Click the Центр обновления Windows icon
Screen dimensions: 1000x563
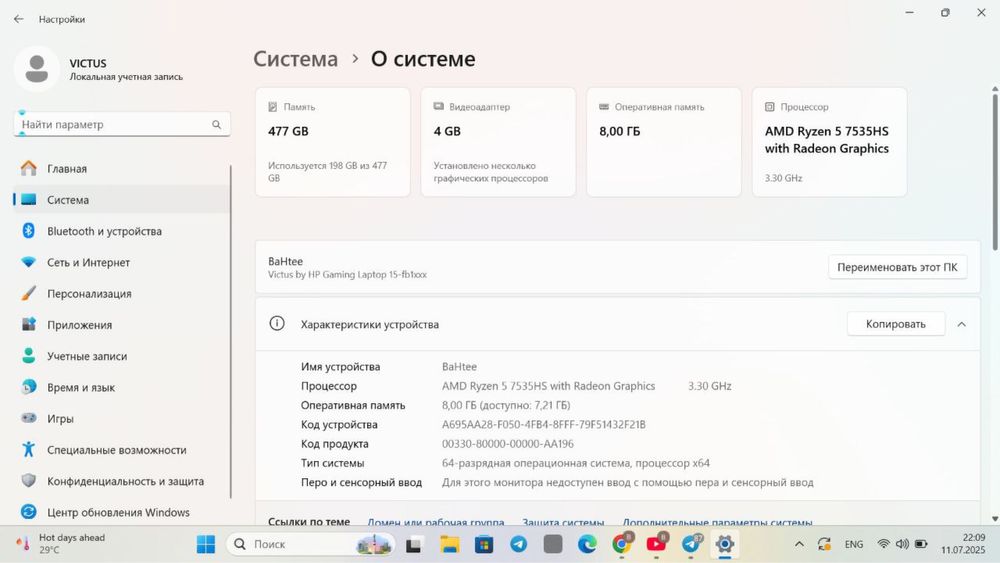[x=29, y=512]
